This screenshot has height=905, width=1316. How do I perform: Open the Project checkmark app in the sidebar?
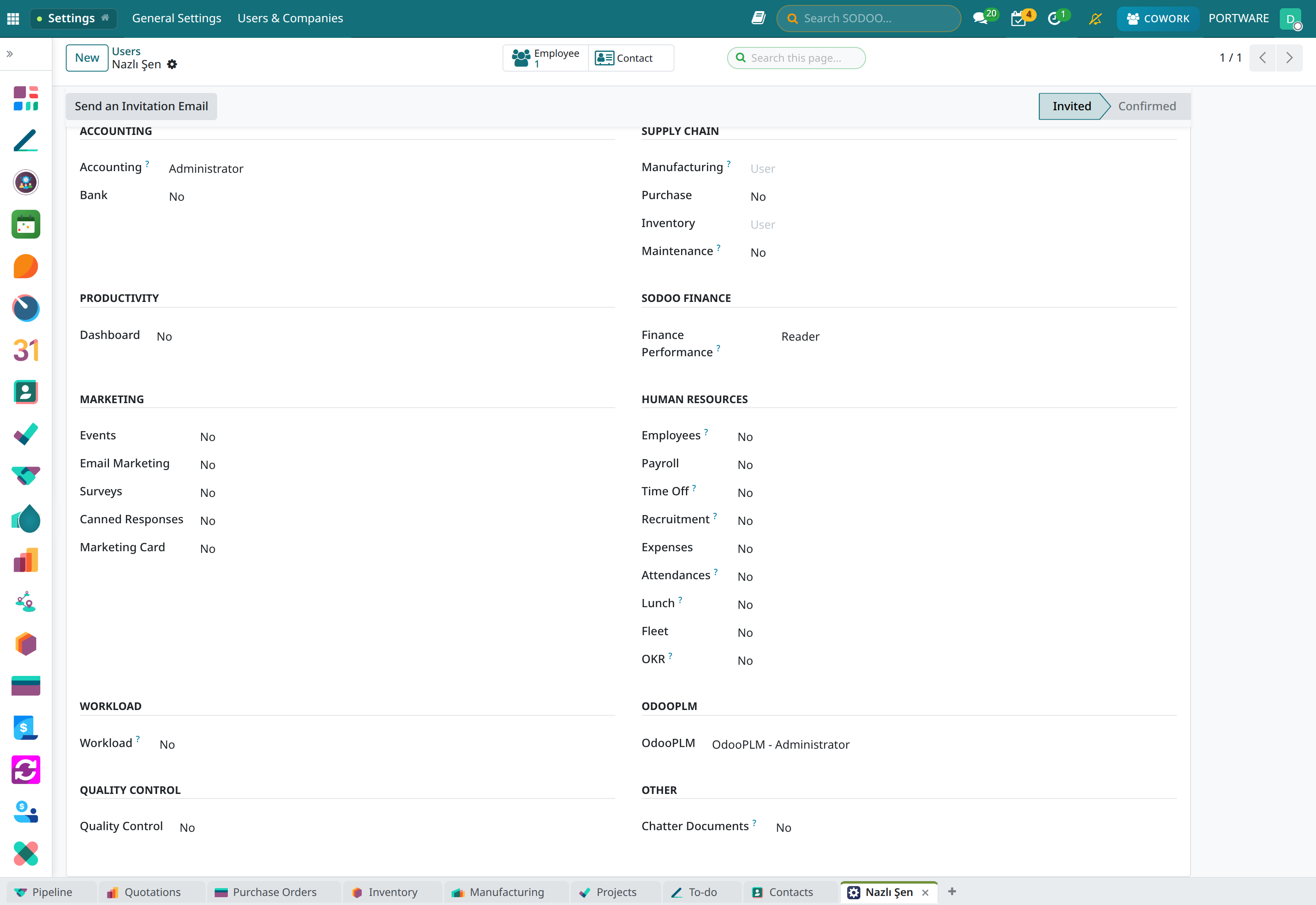tap(25, 434)
